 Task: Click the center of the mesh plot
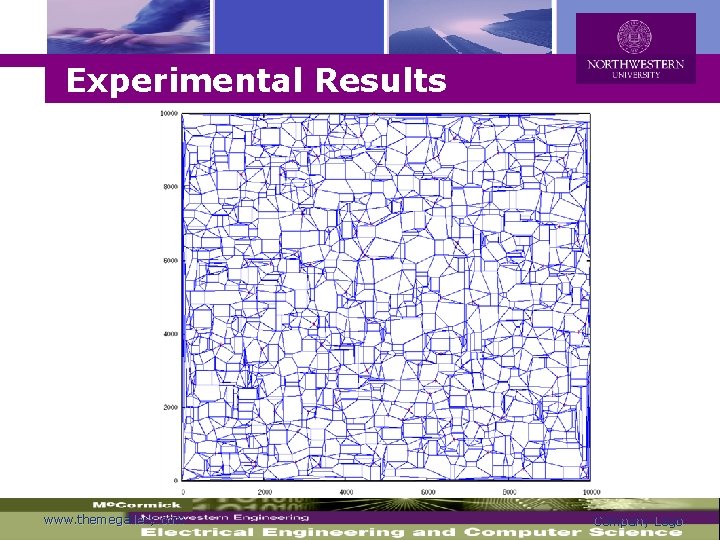pos(386,297)
